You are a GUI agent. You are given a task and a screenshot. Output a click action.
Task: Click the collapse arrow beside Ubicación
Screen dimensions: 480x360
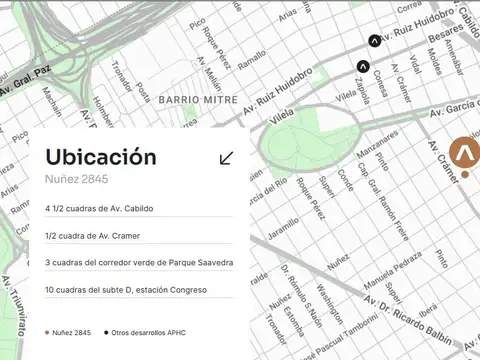click(226, 158)
